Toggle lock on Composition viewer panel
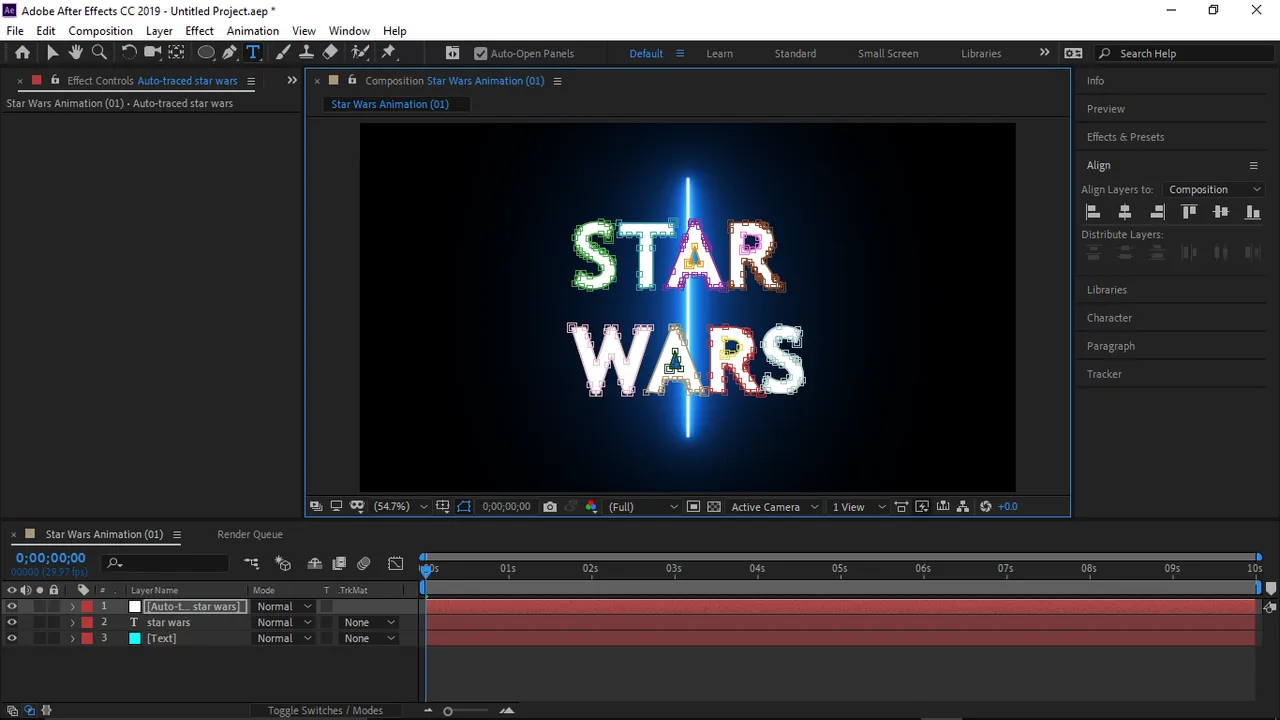The image size is (1280, 720). (352, 81)
